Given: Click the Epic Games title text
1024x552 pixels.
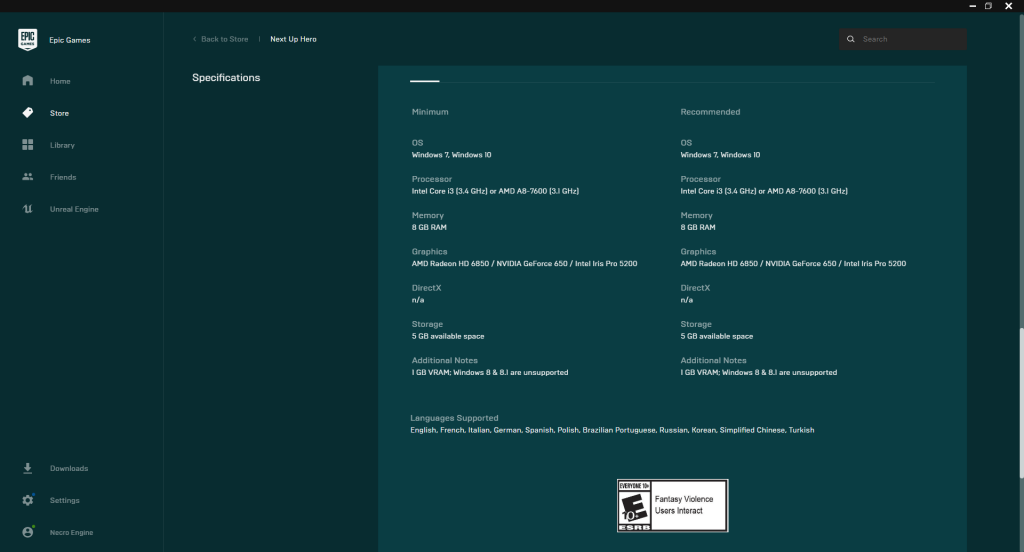Looking at the screenshot, I should pos(69,40).
